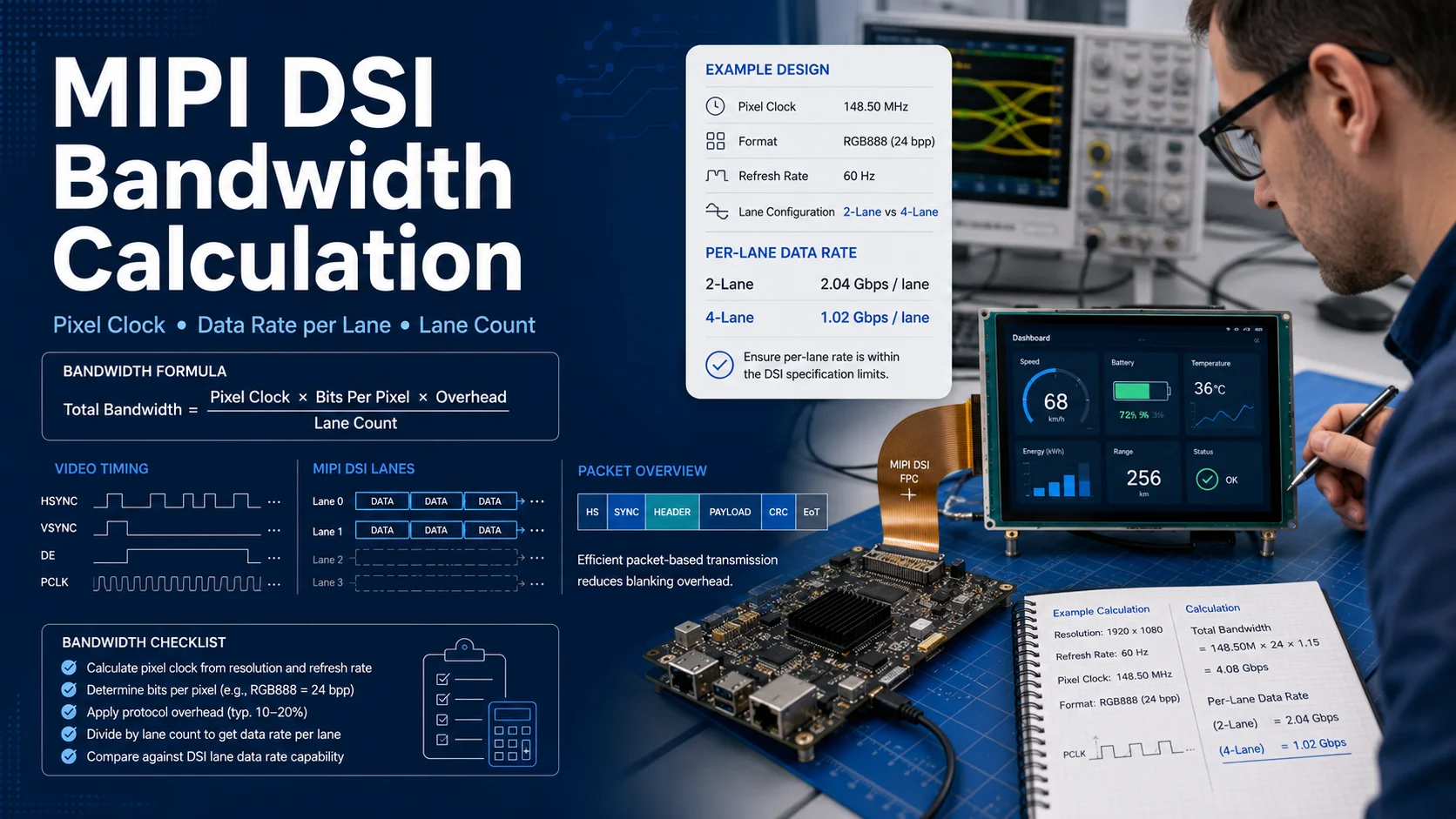Click the green OK status icon on dashboard
Screen dimensions: 1456x819
(x=1207, y=480)
